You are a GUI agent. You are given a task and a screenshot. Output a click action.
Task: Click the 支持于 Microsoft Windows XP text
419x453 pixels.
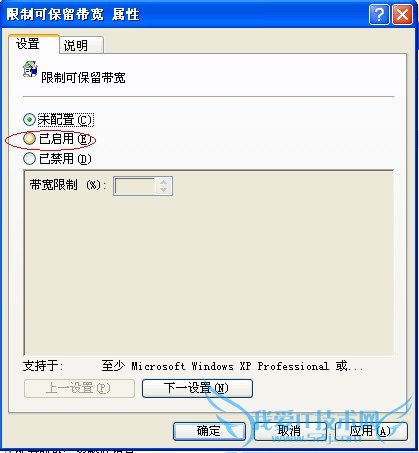[193, 366]
